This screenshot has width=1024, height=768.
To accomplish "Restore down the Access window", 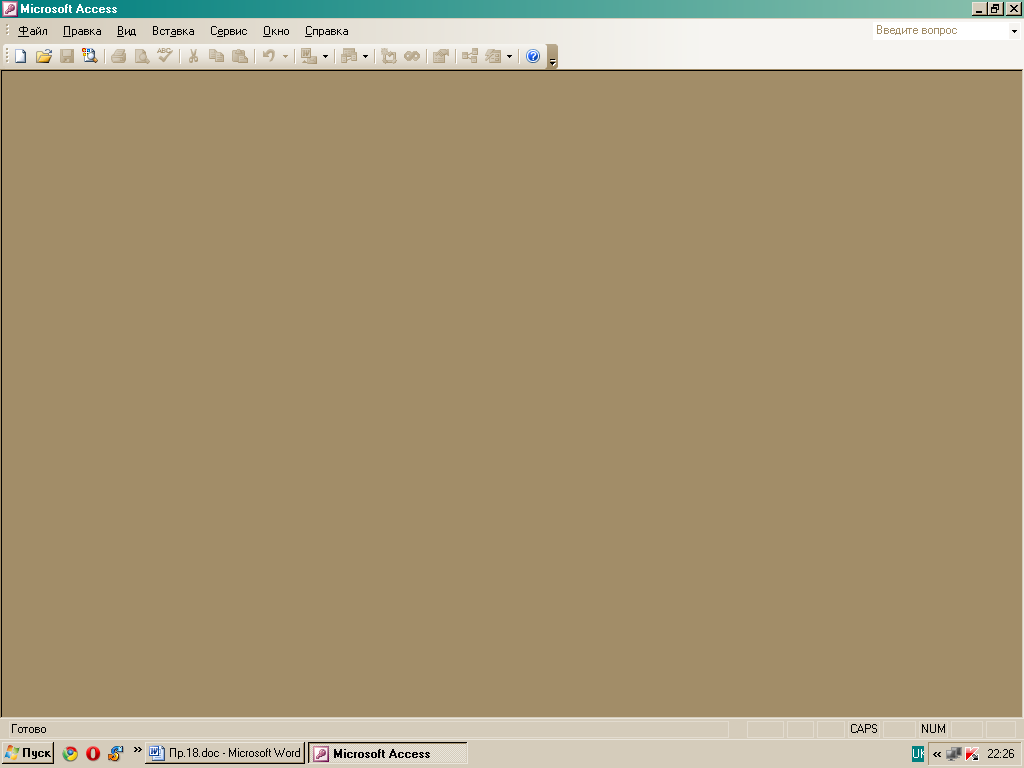I will [995, 8].
